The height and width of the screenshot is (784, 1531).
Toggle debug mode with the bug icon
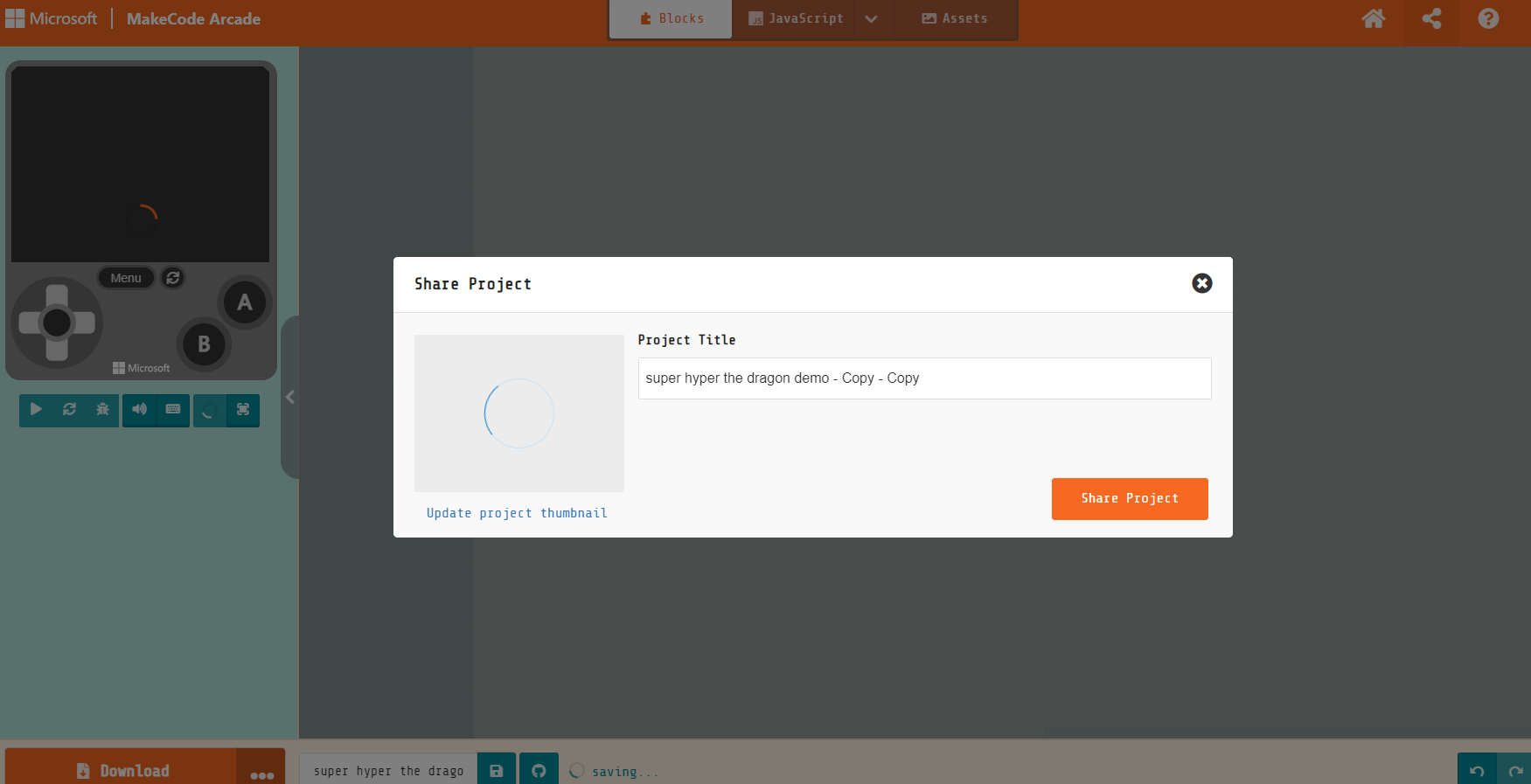coord(102,410)
